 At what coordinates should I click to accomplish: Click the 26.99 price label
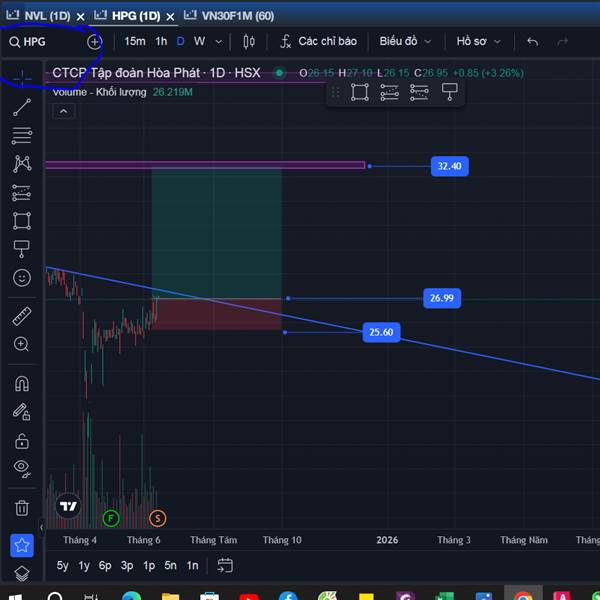pyautogui.click(x=442, y=298)
